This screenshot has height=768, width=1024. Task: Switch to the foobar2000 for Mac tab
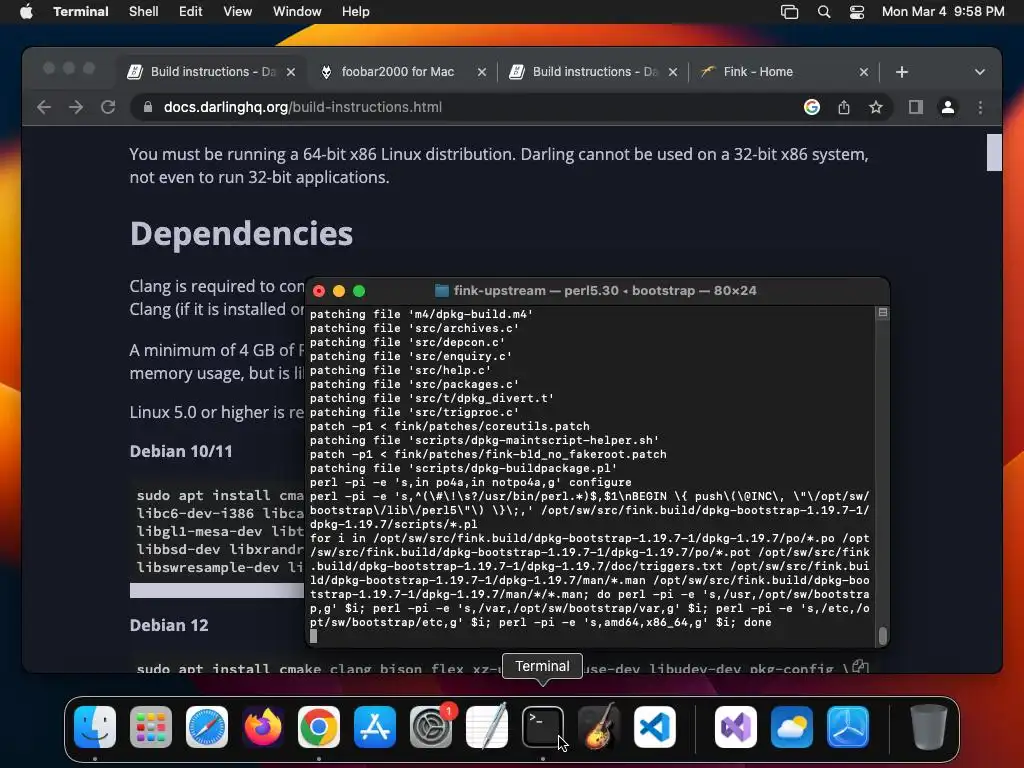click(398, 72)
